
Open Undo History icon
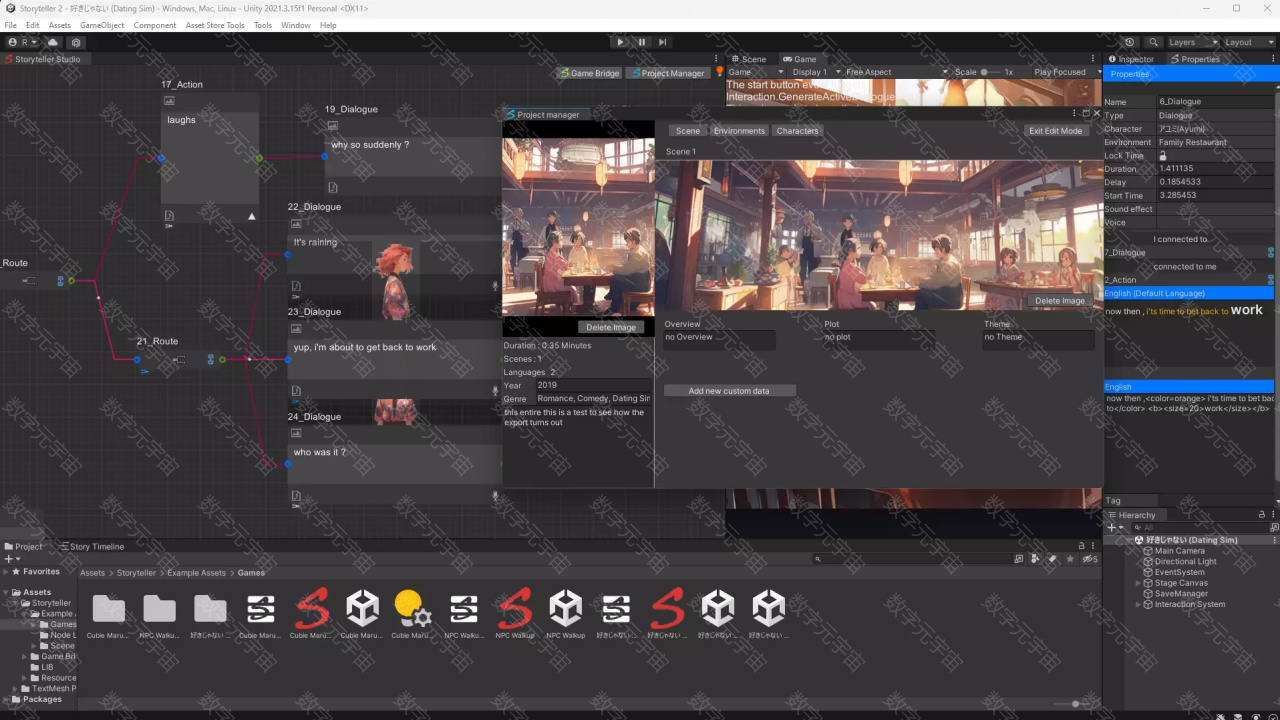1130,42
